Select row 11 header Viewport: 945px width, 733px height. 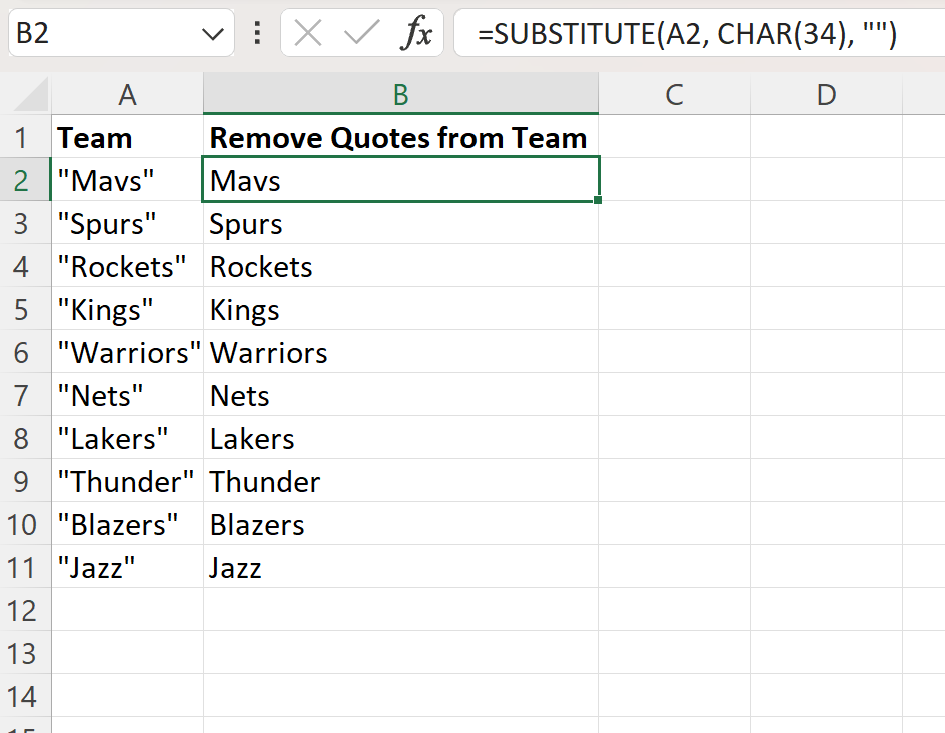(25, 568)
